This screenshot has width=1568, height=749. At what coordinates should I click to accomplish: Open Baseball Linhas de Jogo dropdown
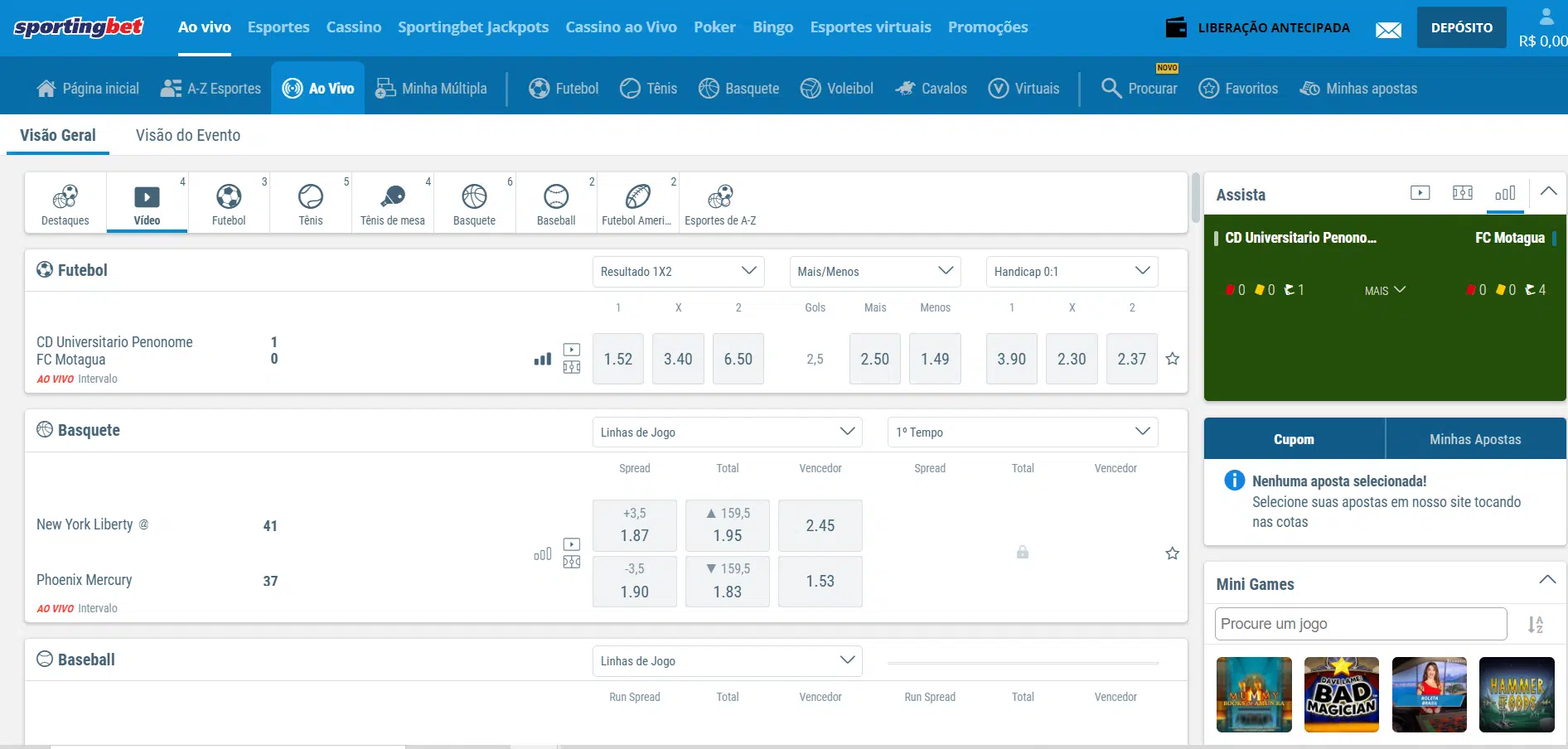(x=728, y=660)
